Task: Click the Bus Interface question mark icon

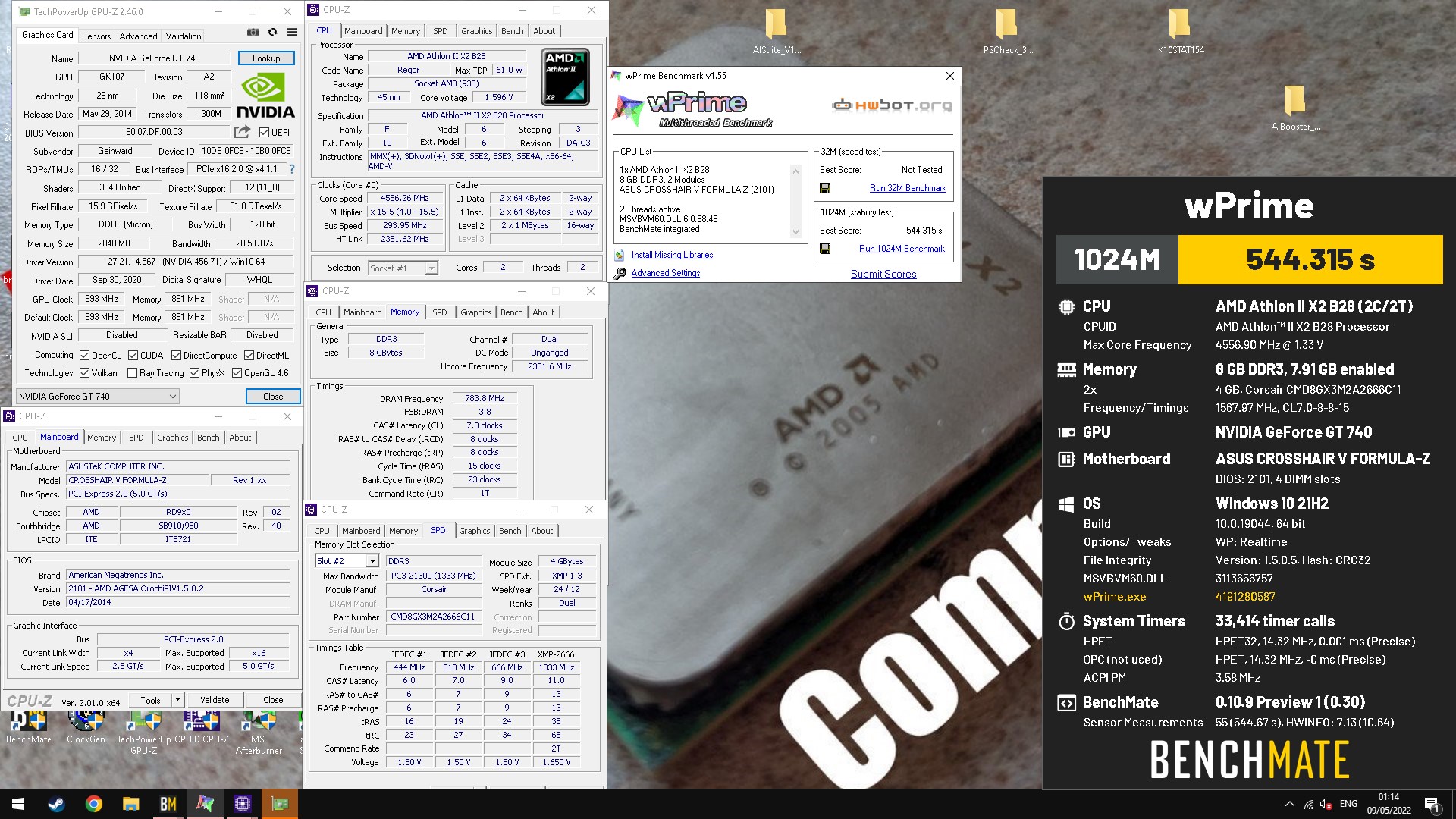Action: 292,169
